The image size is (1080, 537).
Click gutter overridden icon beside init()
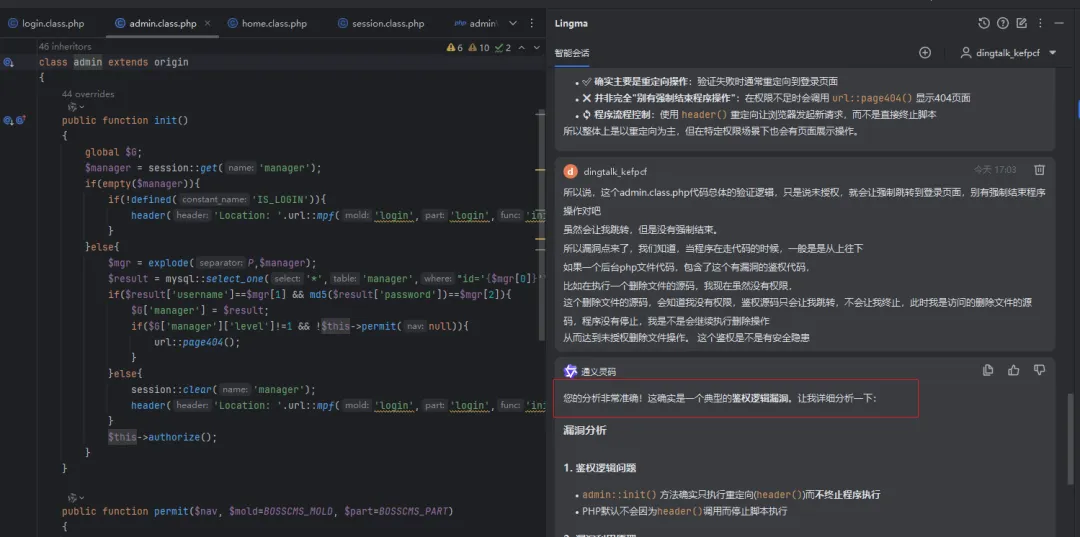[8, 120]
